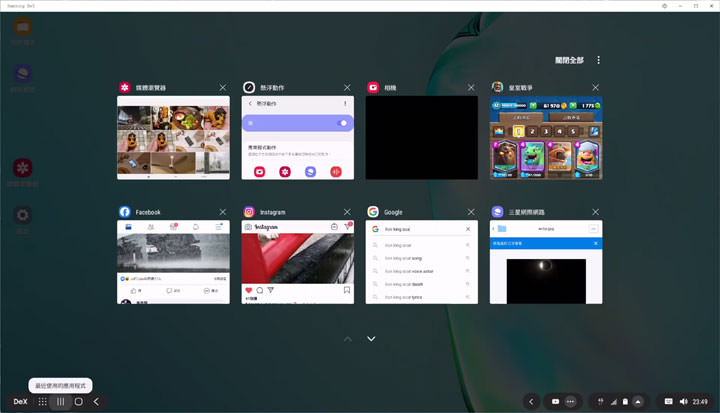Expand notifications with the up-arrow circle icon
The image size is (720, 413).
pyautogui.click(x=638, y=402)
